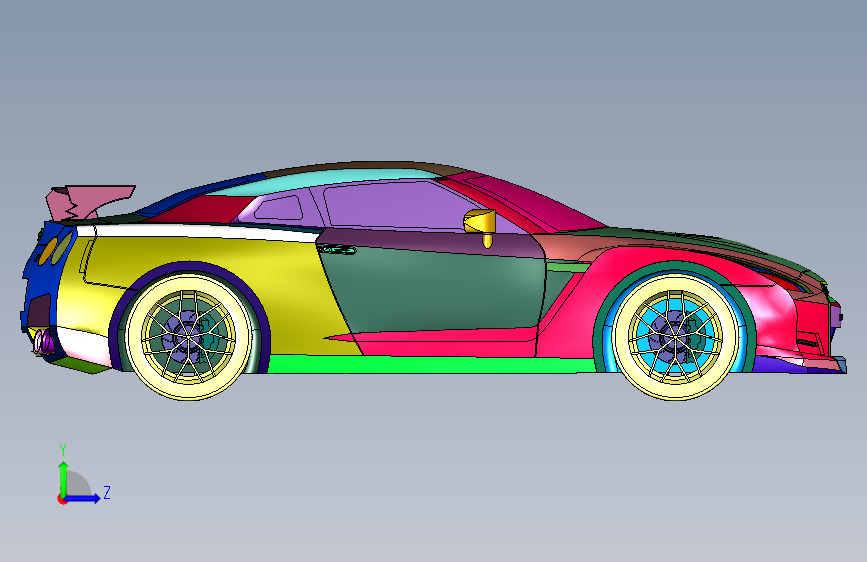This screenshot has width=867, height=562.
Task: Click the red origin ball of the triad
Action: coord(61,499)
